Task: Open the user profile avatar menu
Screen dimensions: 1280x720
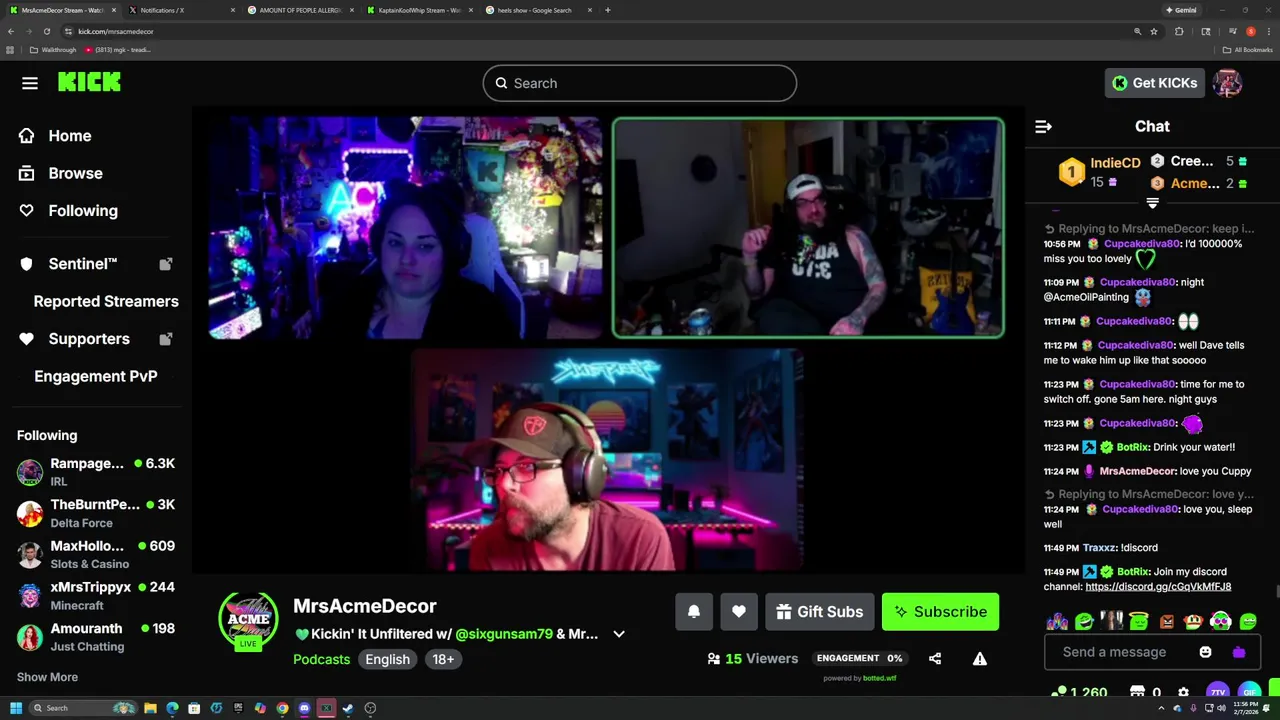Action: 1227,83
